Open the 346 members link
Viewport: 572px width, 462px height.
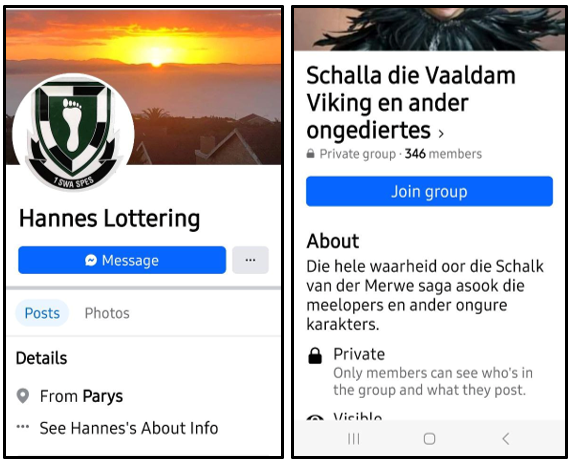pos(443,154)
